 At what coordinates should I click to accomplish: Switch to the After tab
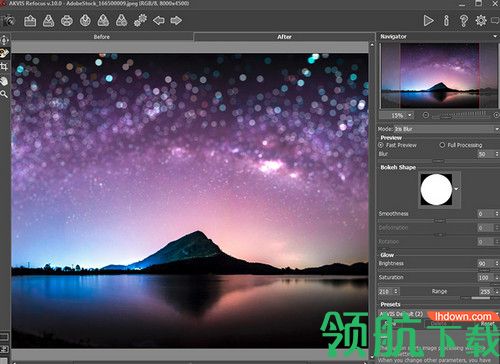coord(284,37)
